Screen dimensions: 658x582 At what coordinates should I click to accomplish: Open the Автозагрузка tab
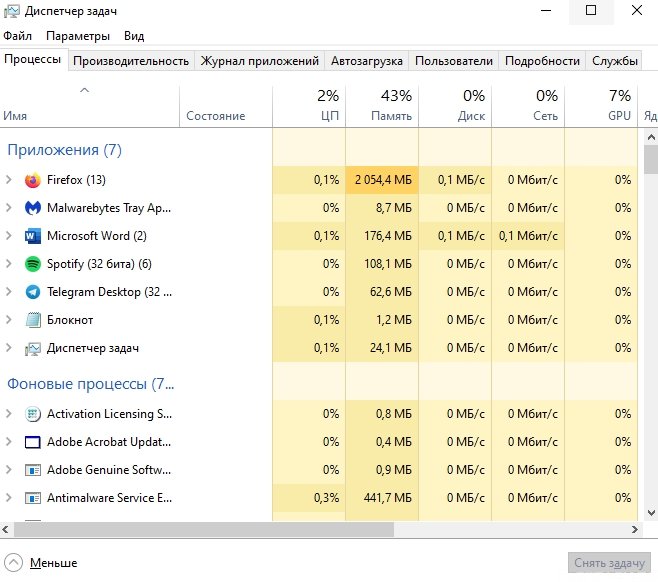pyautogui.click(x=367, y=61)
